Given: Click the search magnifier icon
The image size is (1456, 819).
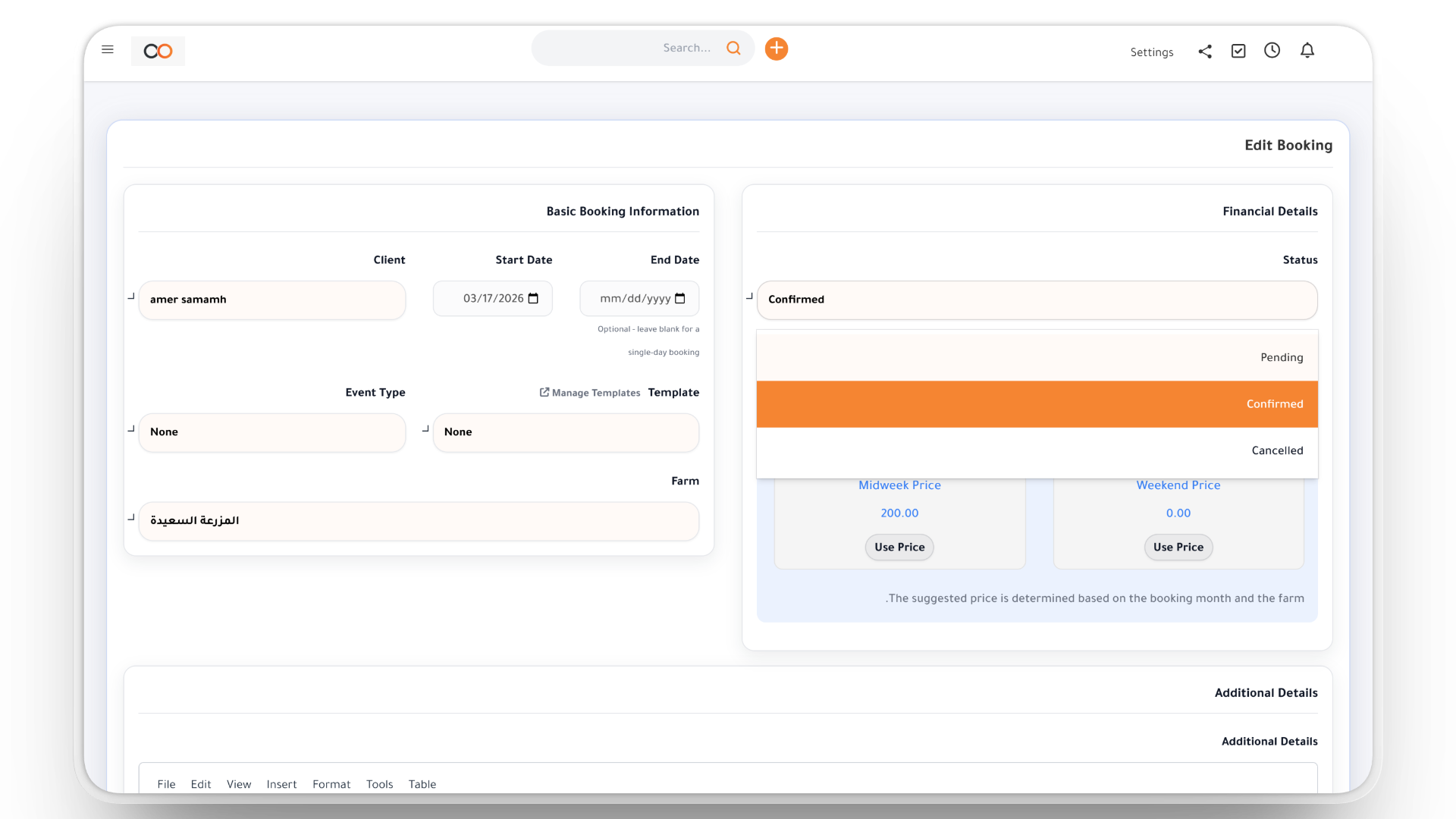Looking at the screenshot, I should [x=733, y=48].
